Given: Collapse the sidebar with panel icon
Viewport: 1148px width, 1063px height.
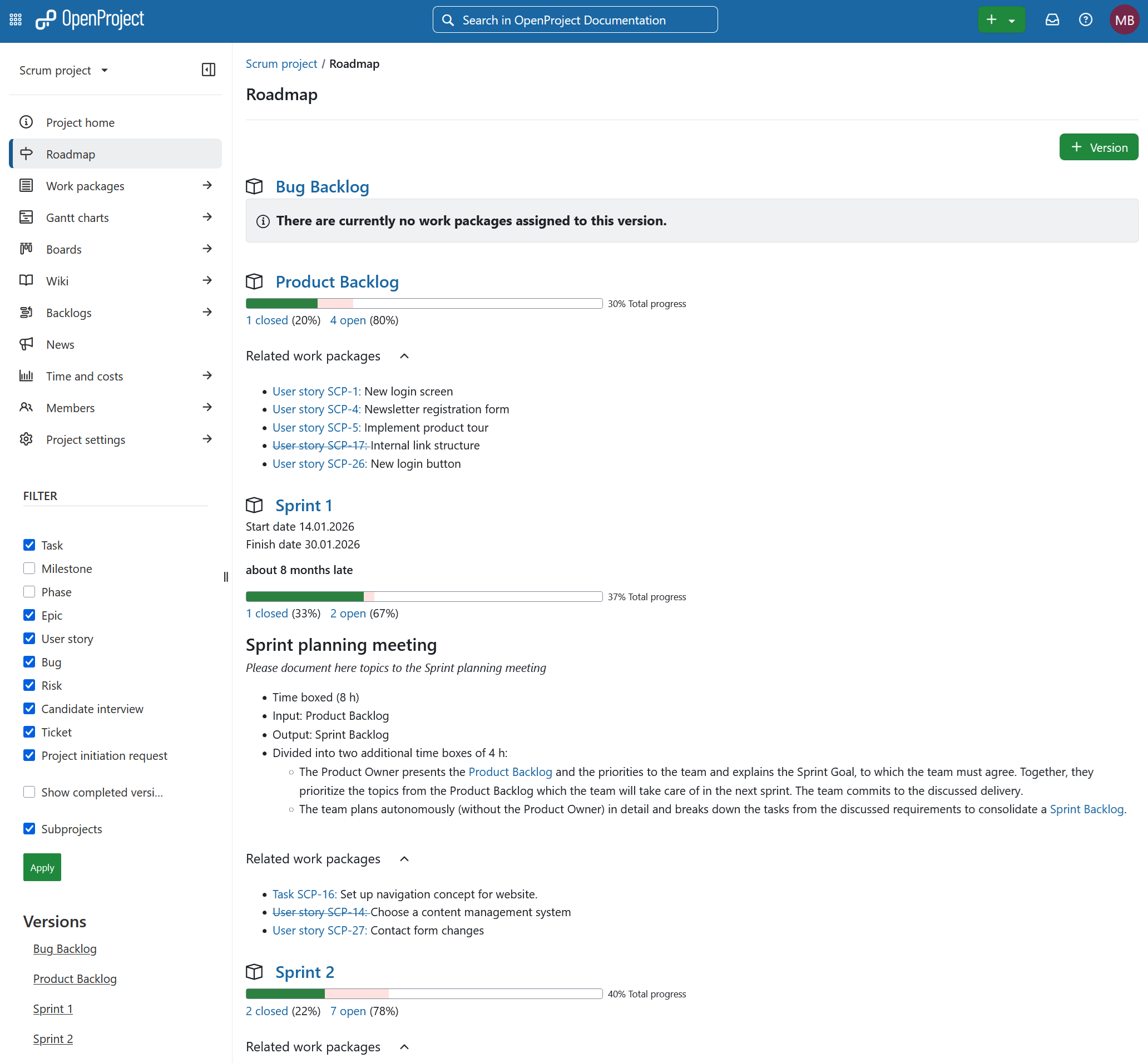Looking at the screenshot, I should tap(209, 70).
